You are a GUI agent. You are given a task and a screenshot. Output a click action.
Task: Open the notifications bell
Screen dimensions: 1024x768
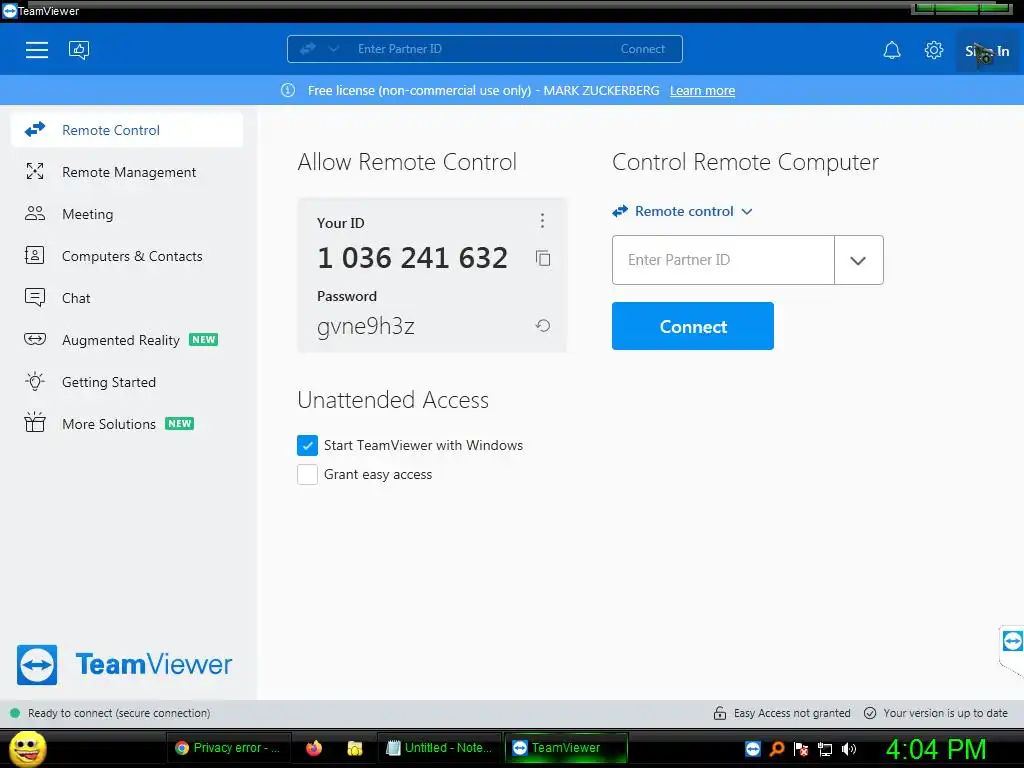tap(892, 50)
